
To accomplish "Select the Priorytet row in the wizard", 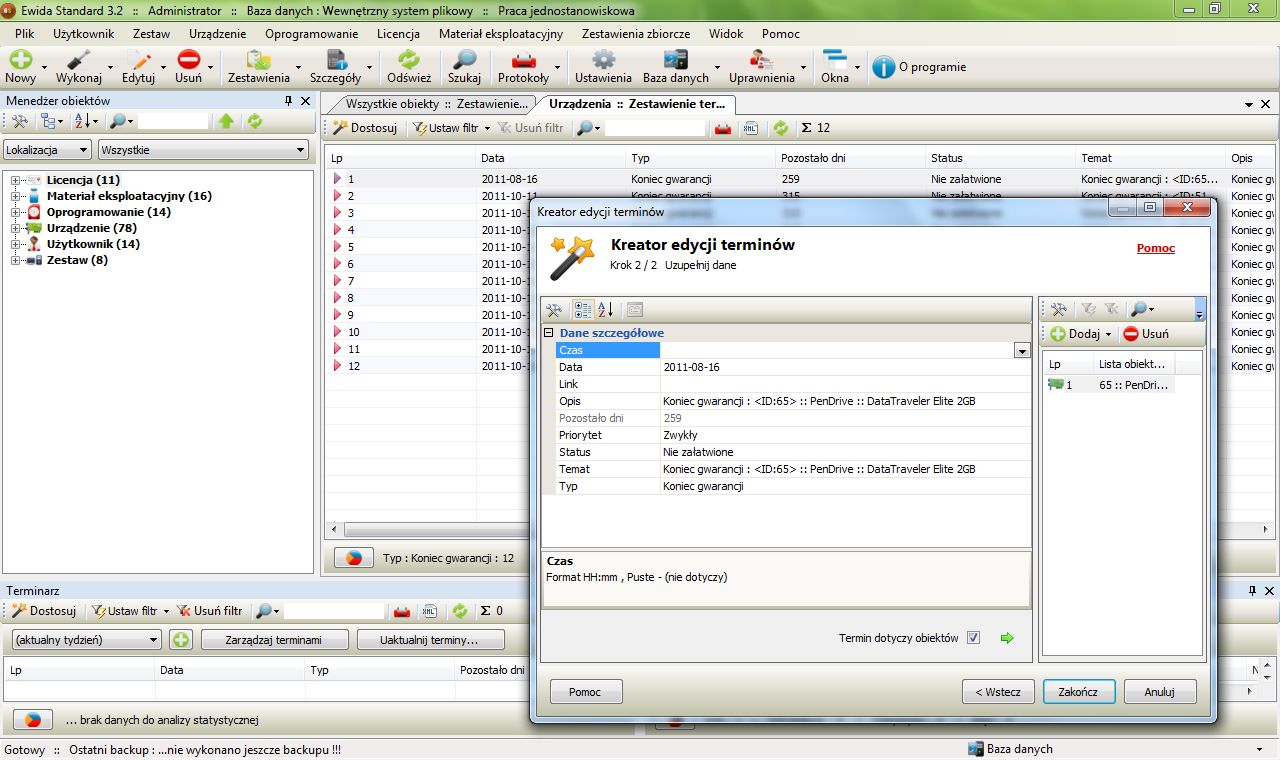I will coord(793,435).
